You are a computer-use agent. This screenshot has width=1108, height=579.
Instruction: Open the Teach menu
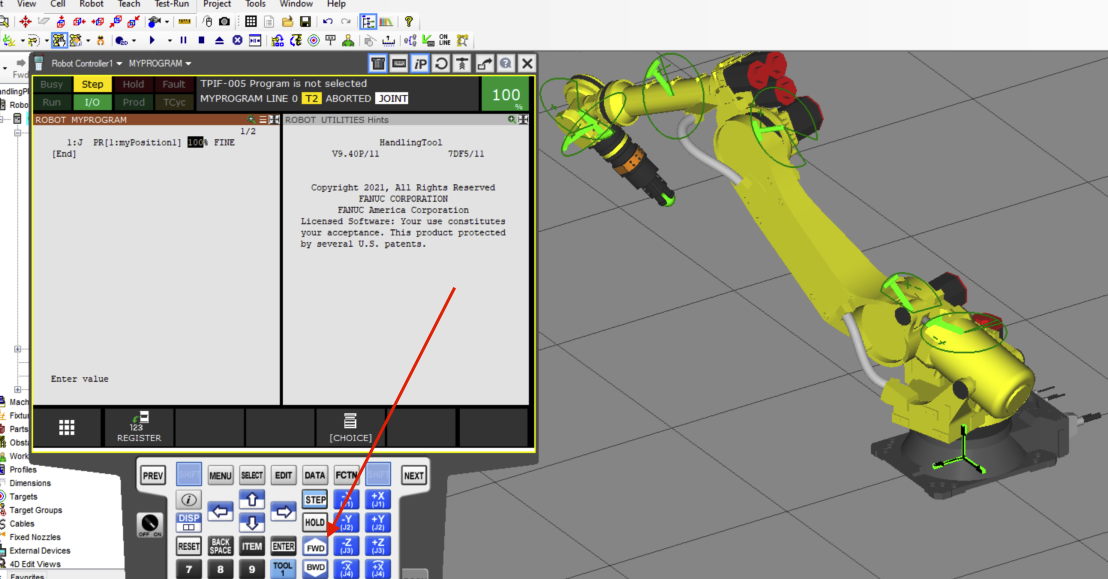click(x=129, y=4)
